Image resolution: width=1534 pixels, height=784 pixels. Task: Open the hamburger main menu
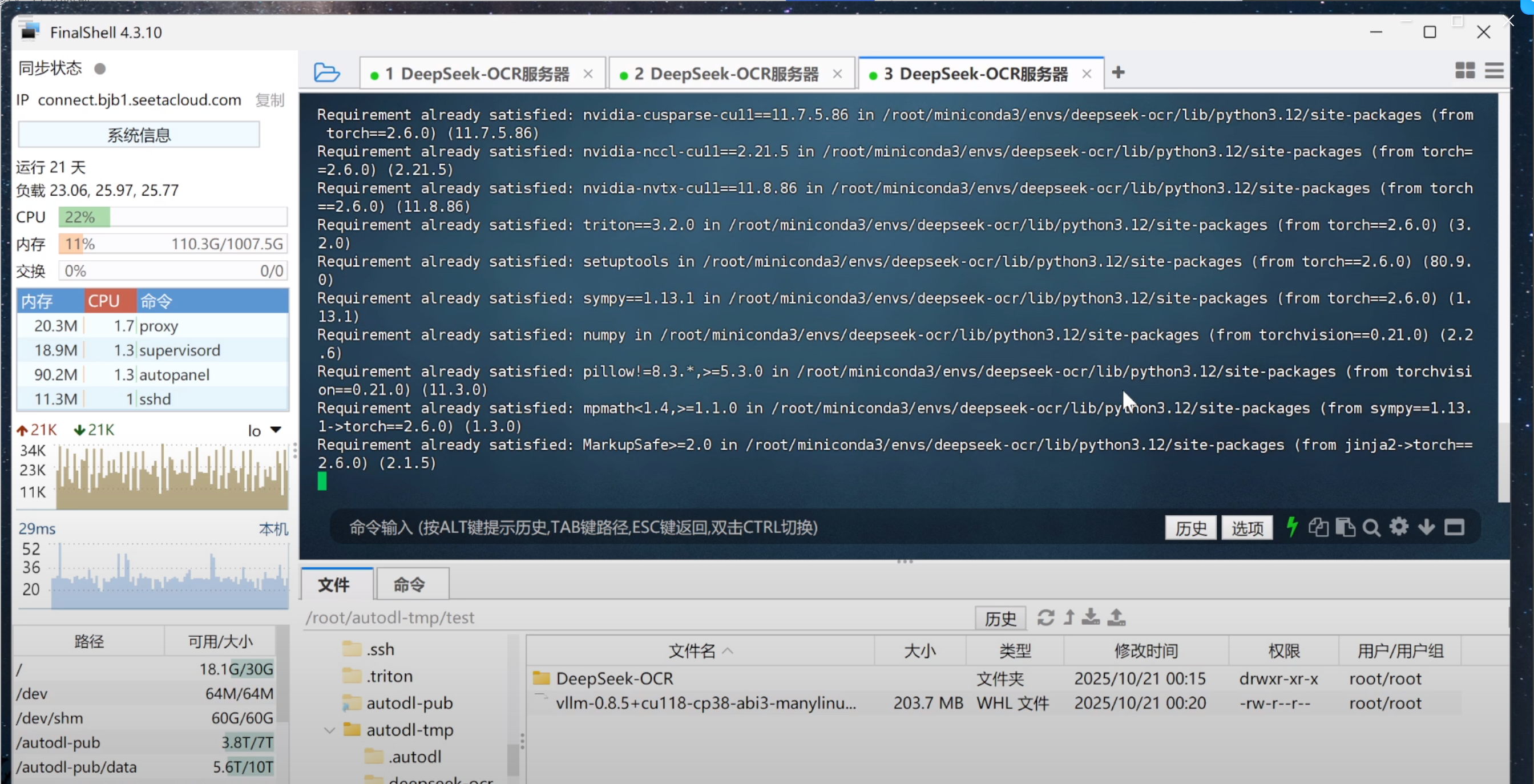[x=1494, y=71]
